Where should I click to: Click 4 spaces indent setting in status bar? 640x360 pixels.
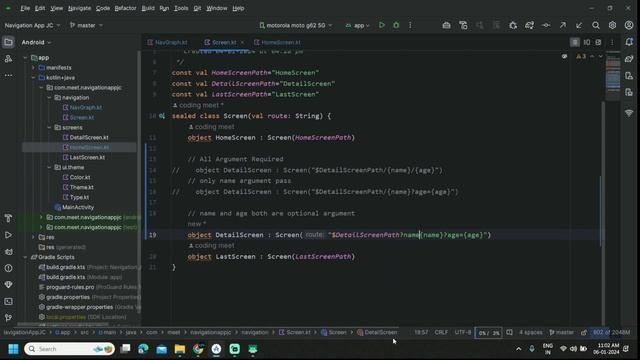[x=531, y=333]
